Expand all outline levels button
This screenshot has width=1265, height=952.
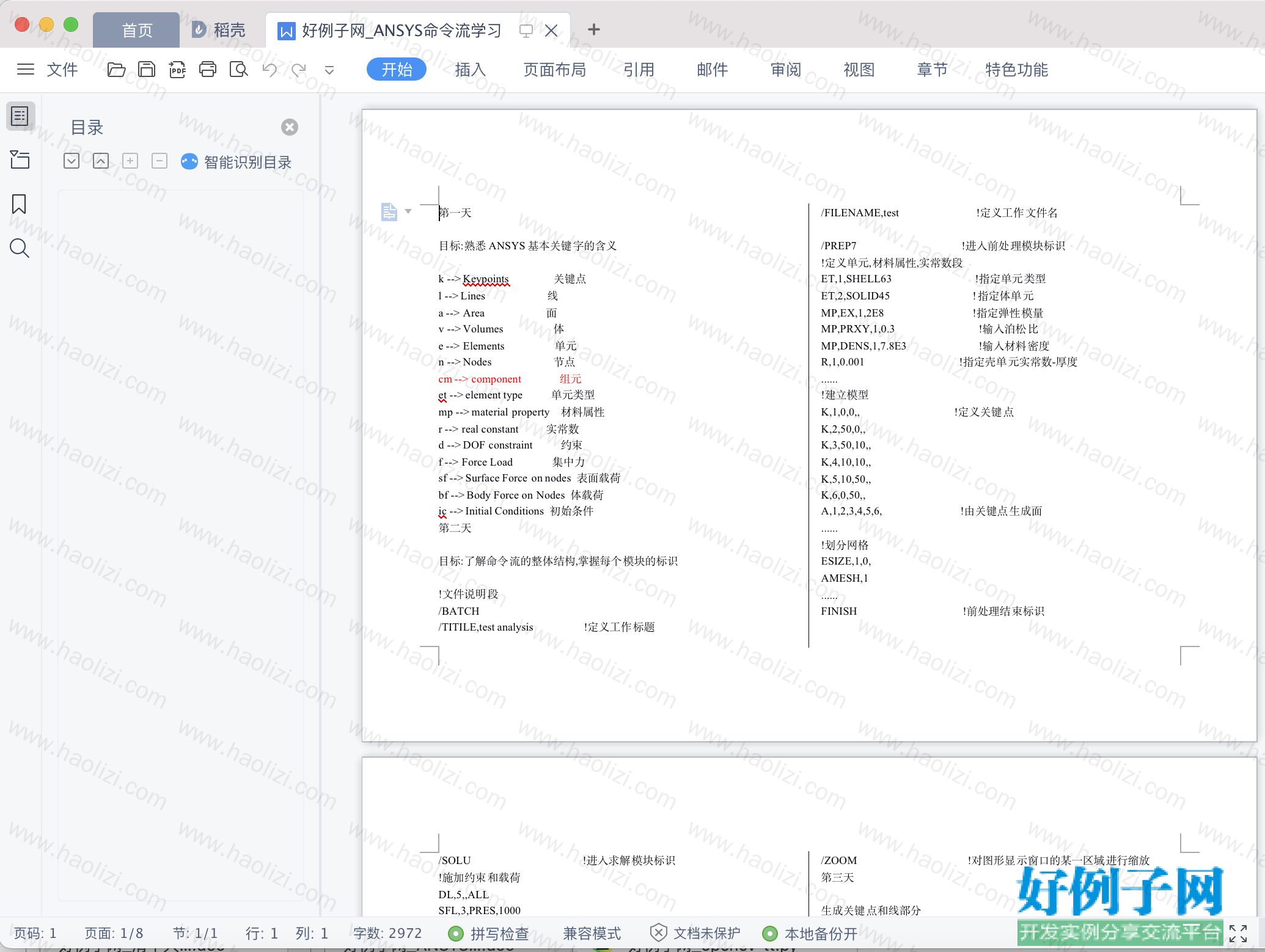(71, 161)
